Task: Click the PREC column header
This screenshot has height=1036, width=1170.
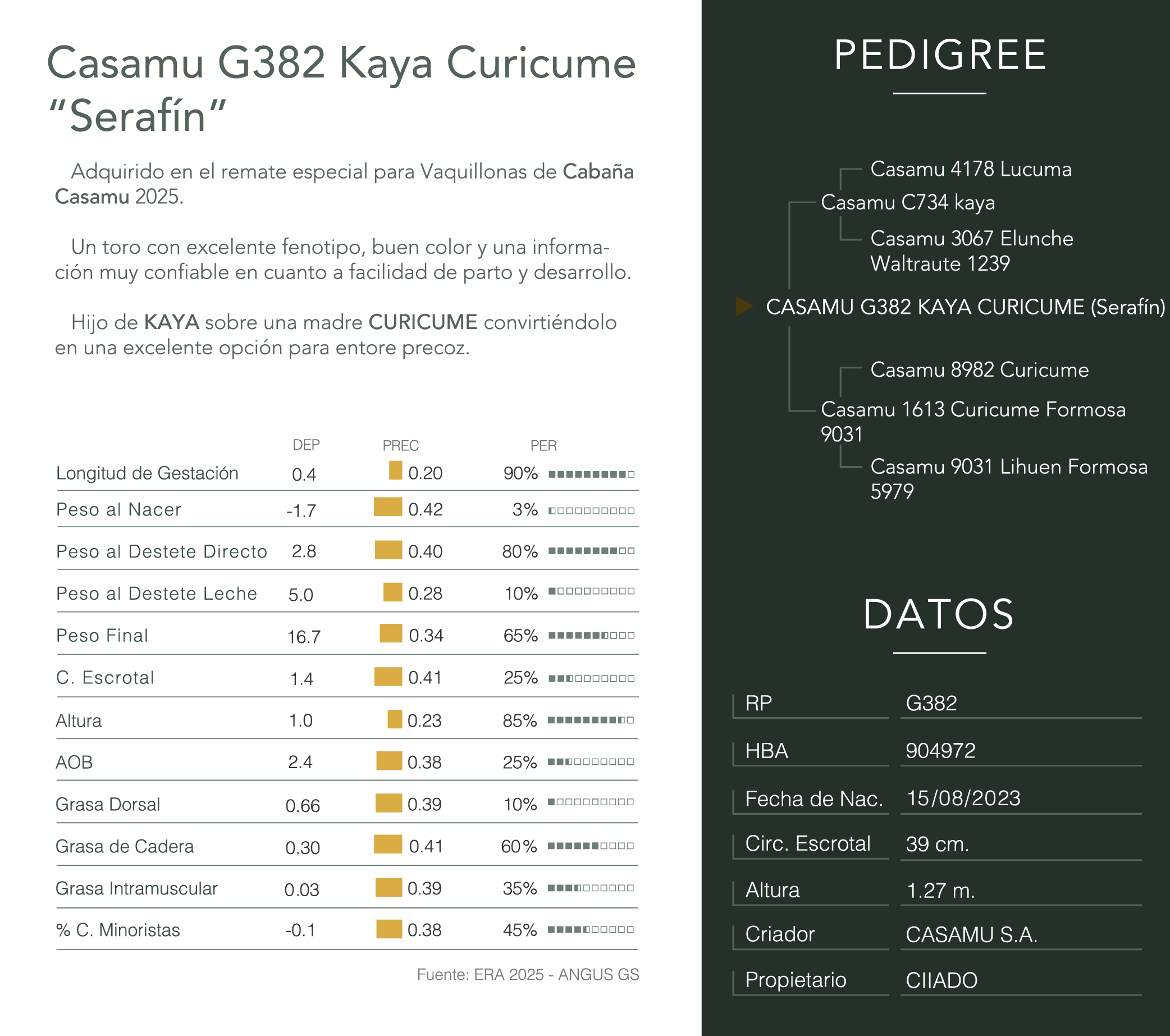Action: coord(401,445)
